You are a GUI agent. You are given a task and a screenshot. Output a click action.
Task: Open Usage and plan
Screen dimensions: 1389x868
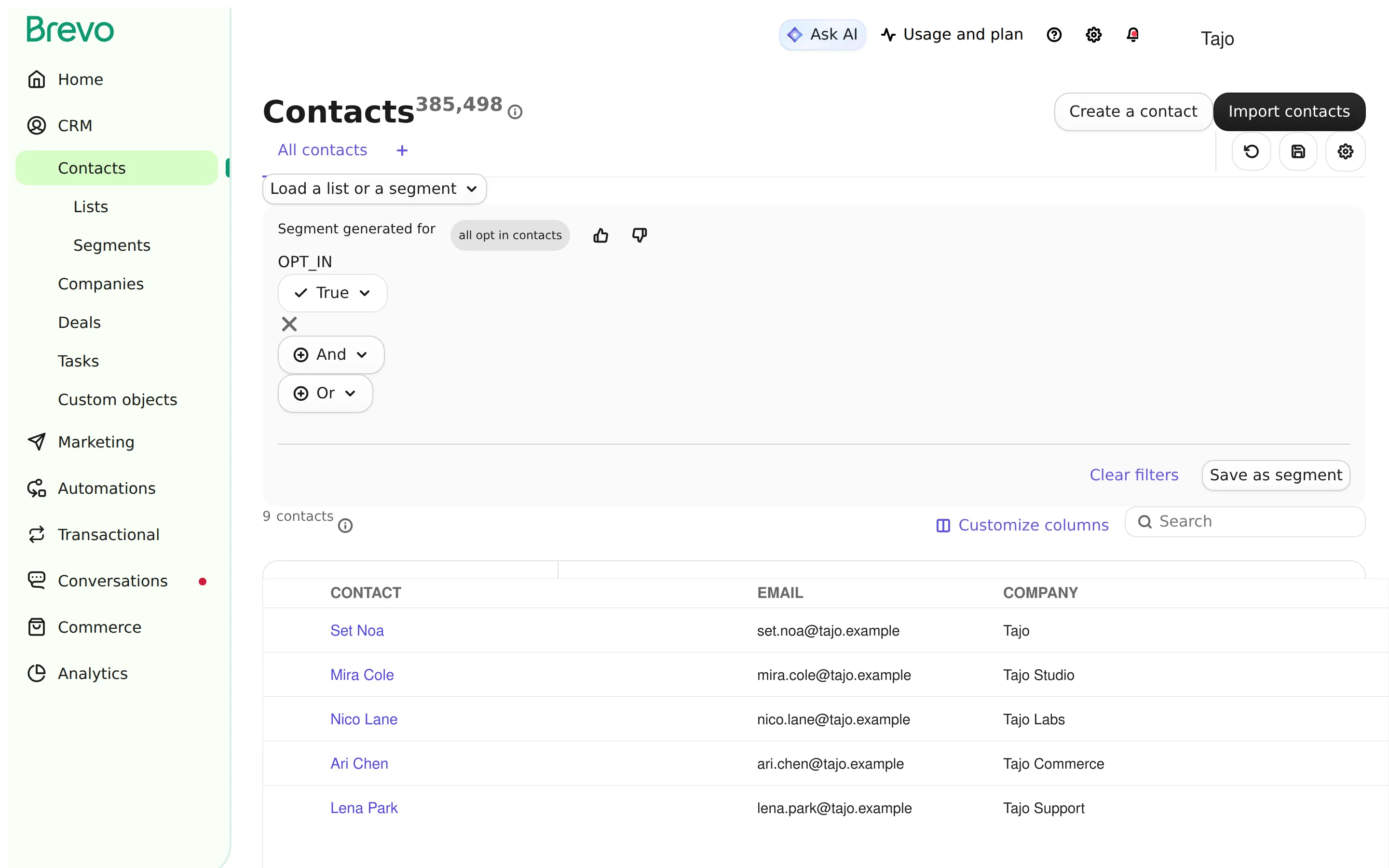tap(953, 35)
